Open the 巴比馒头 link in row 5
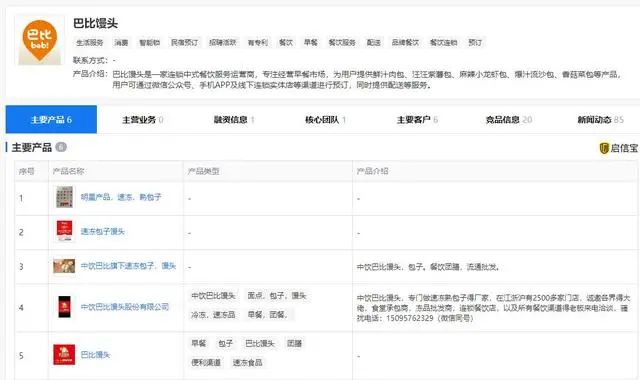The image size is (640, 380). tap(96, 355)
